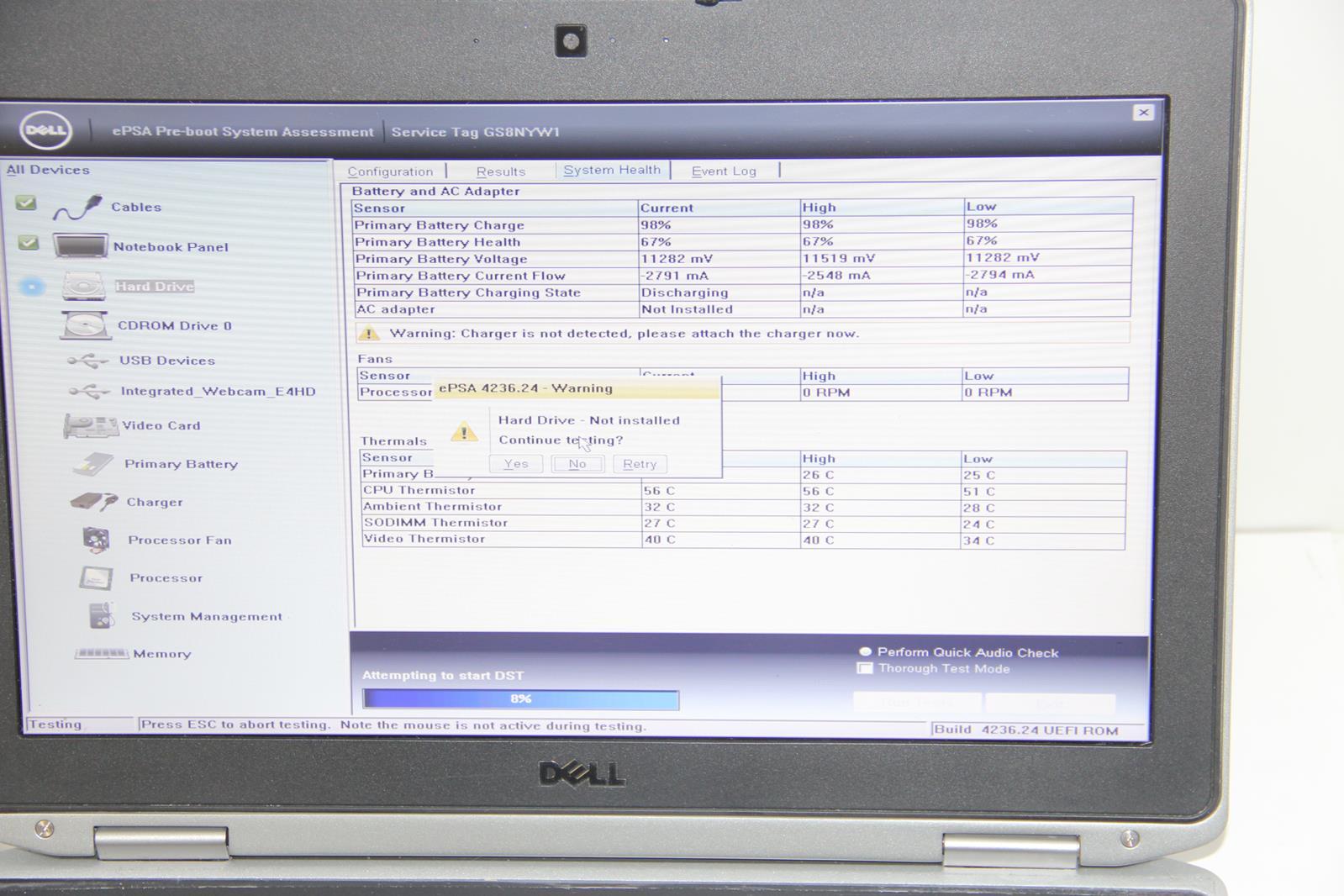Click the charger not detected warning text
The image size is (1344, 896).
click(x=625, y=333)
